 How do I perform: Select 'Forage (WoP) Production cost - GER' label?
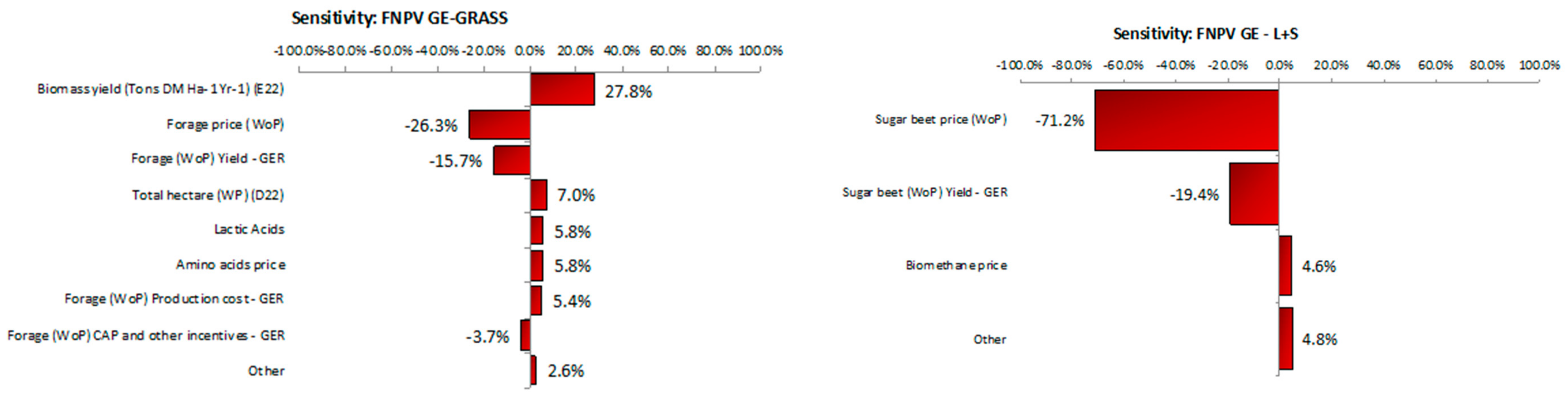point(174,299)
